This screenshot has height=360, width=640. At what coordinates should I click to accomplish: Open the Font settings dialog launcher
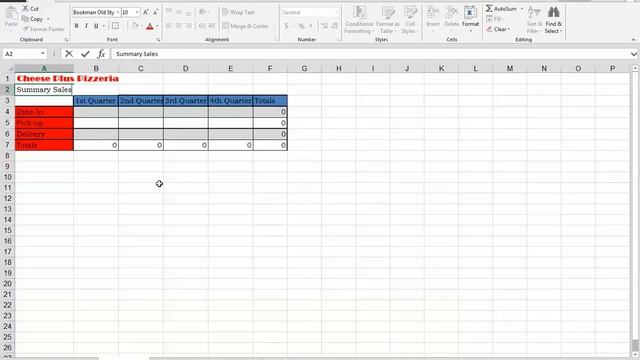[x=158, y=40]
